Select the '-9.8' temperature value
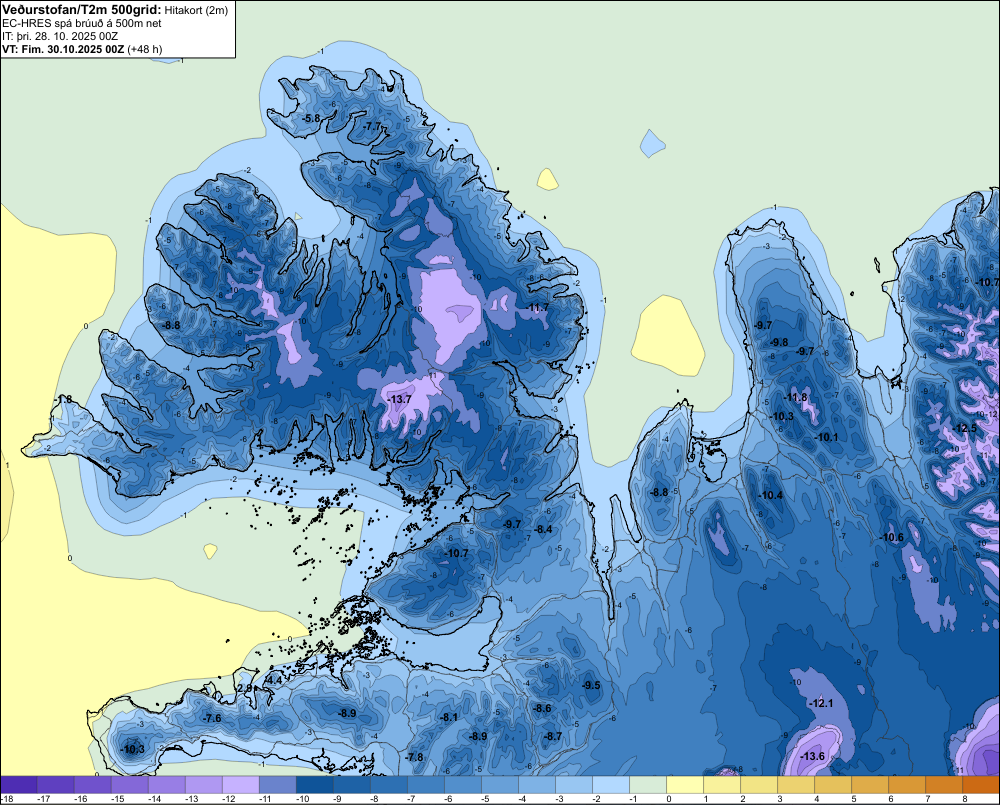1000x805 pixels. tap(779, 343)
